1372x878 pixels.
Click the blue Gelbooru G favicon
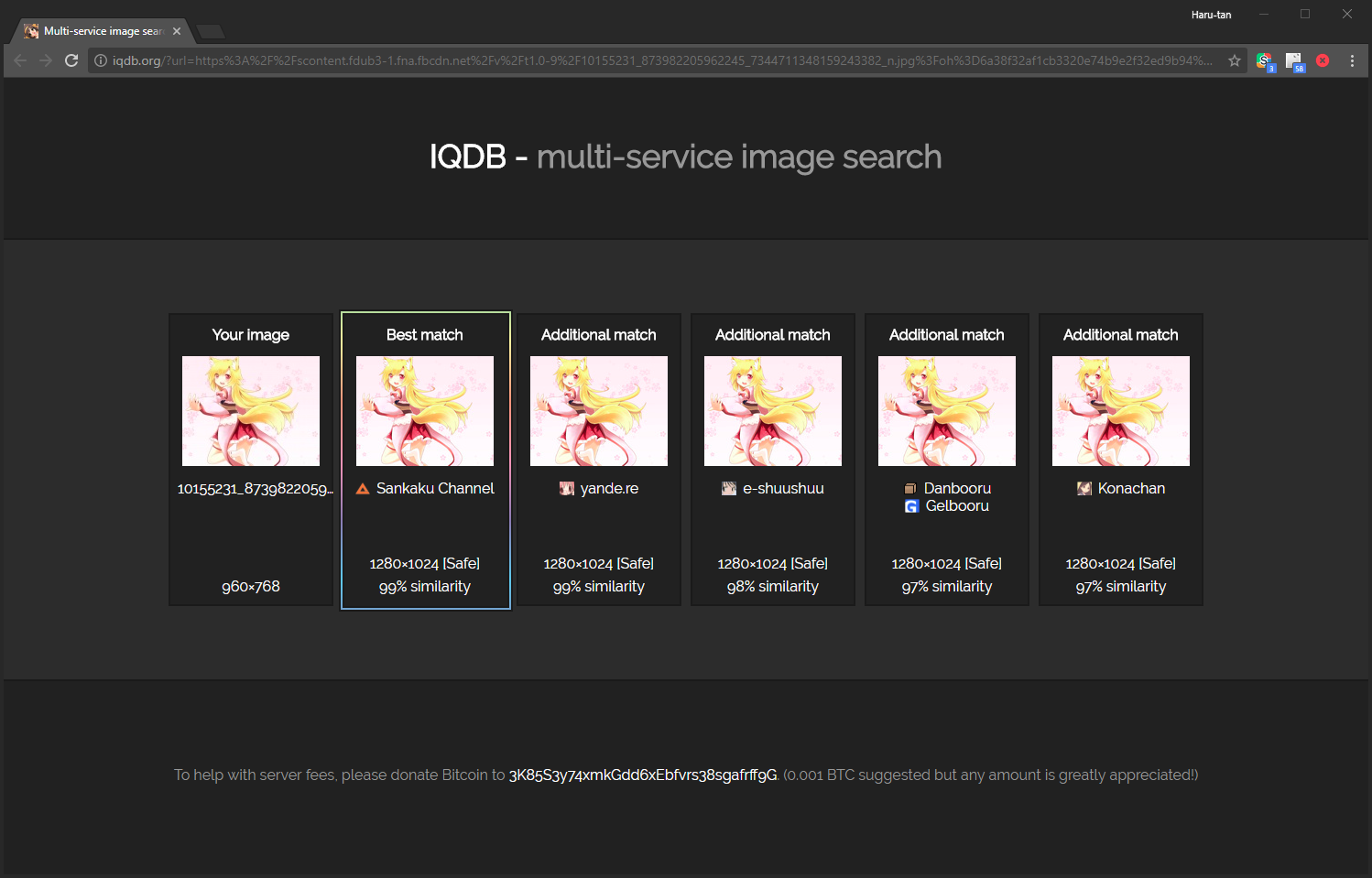coord(911,506)
